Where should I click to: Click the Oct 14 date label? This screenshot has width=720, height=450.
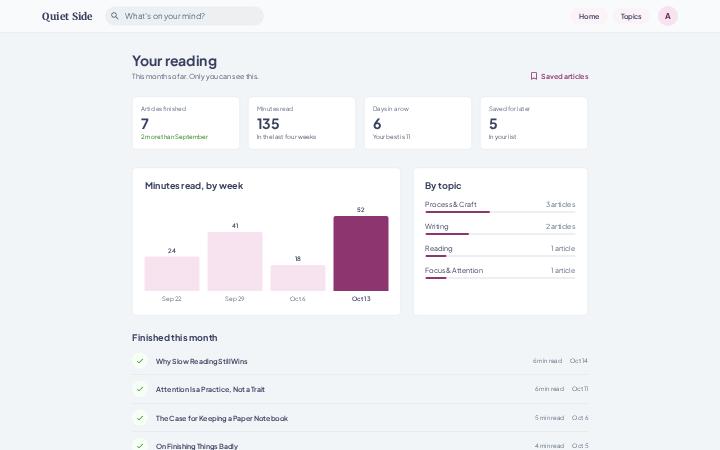pos(579,361)
